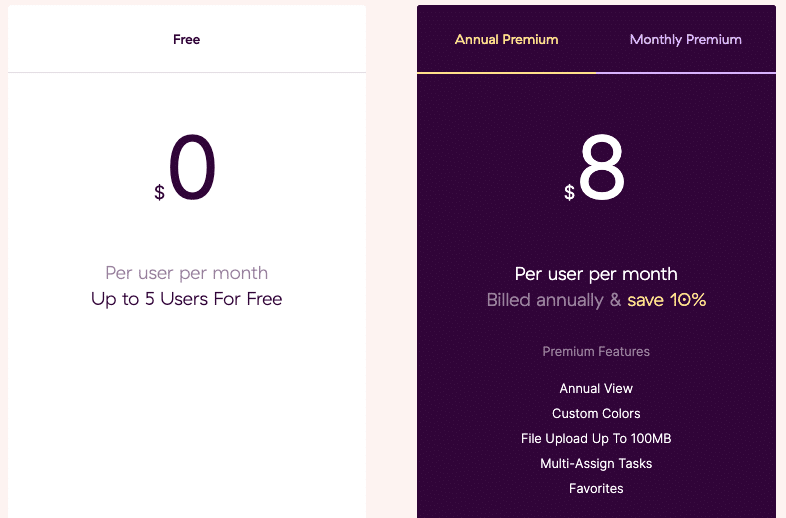Viewport: 786px width, 518px height.
Task: Click the yellow underline beneath Annual Premium
Action: pos(506,73)
